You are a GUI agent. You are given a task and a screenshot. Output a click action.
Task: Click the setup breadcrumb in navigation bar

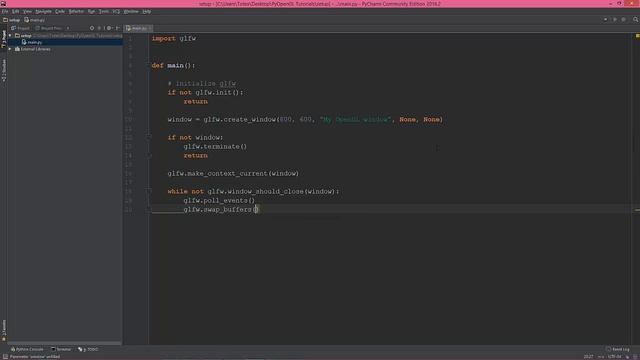pos(11,20)
